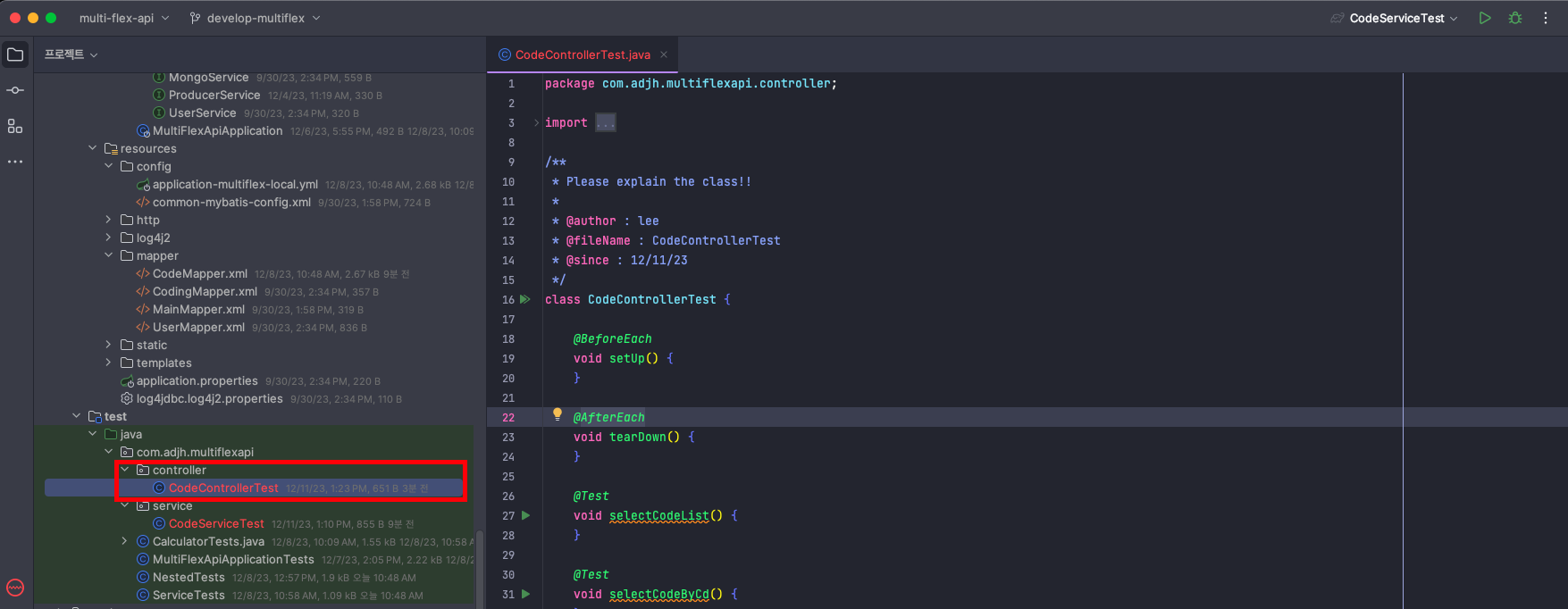Collapse the service package
Viewport: 1568px width, 609px height.
tap(124, 505)
